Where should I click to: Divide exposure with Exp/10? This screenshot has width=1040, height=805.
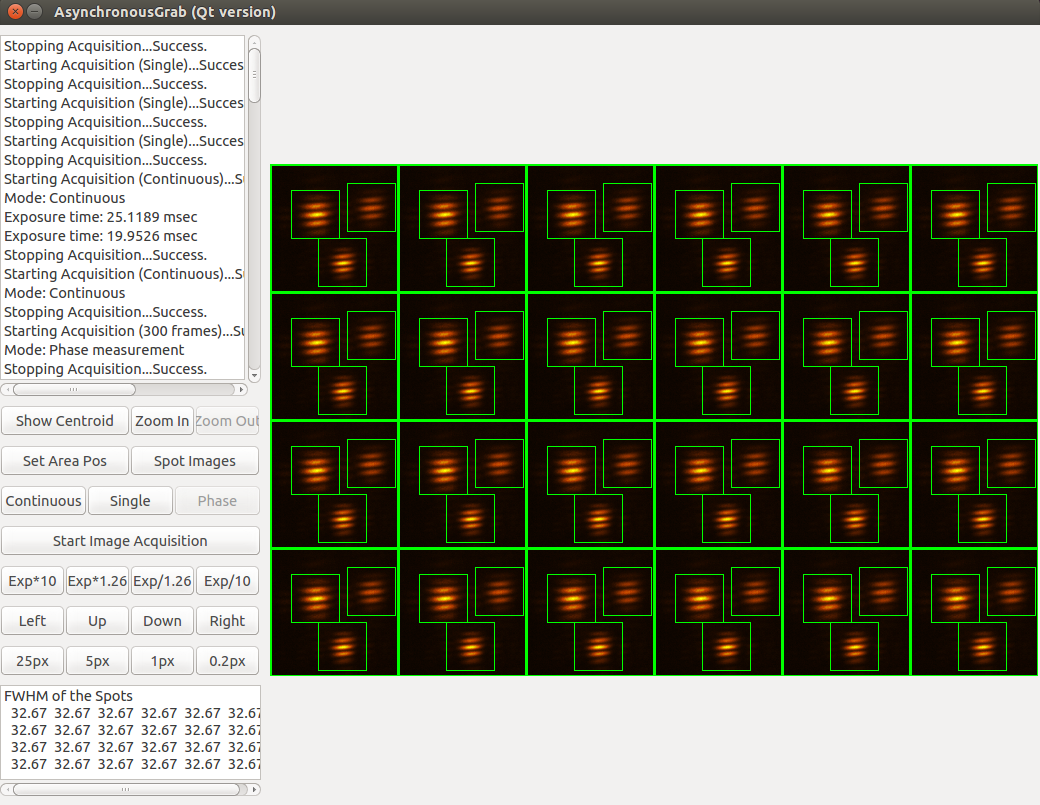pos(228,581)
